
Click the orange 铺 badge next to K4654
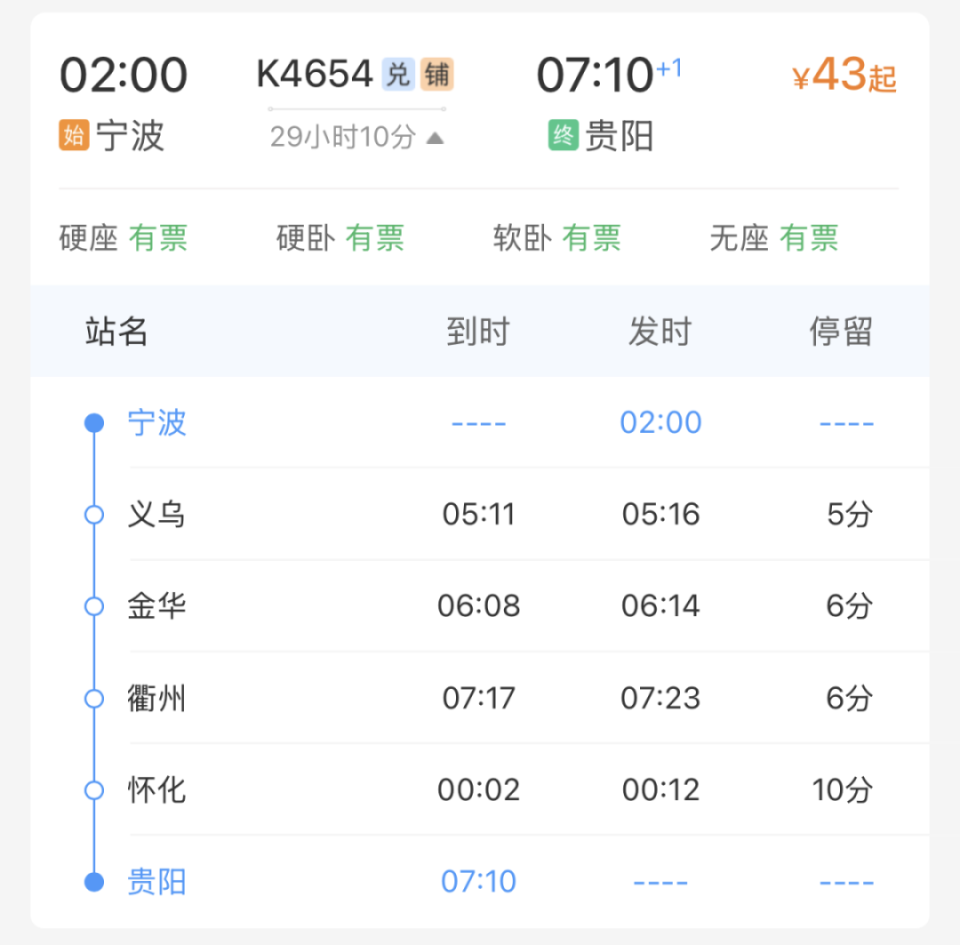(x=437, y=73)
